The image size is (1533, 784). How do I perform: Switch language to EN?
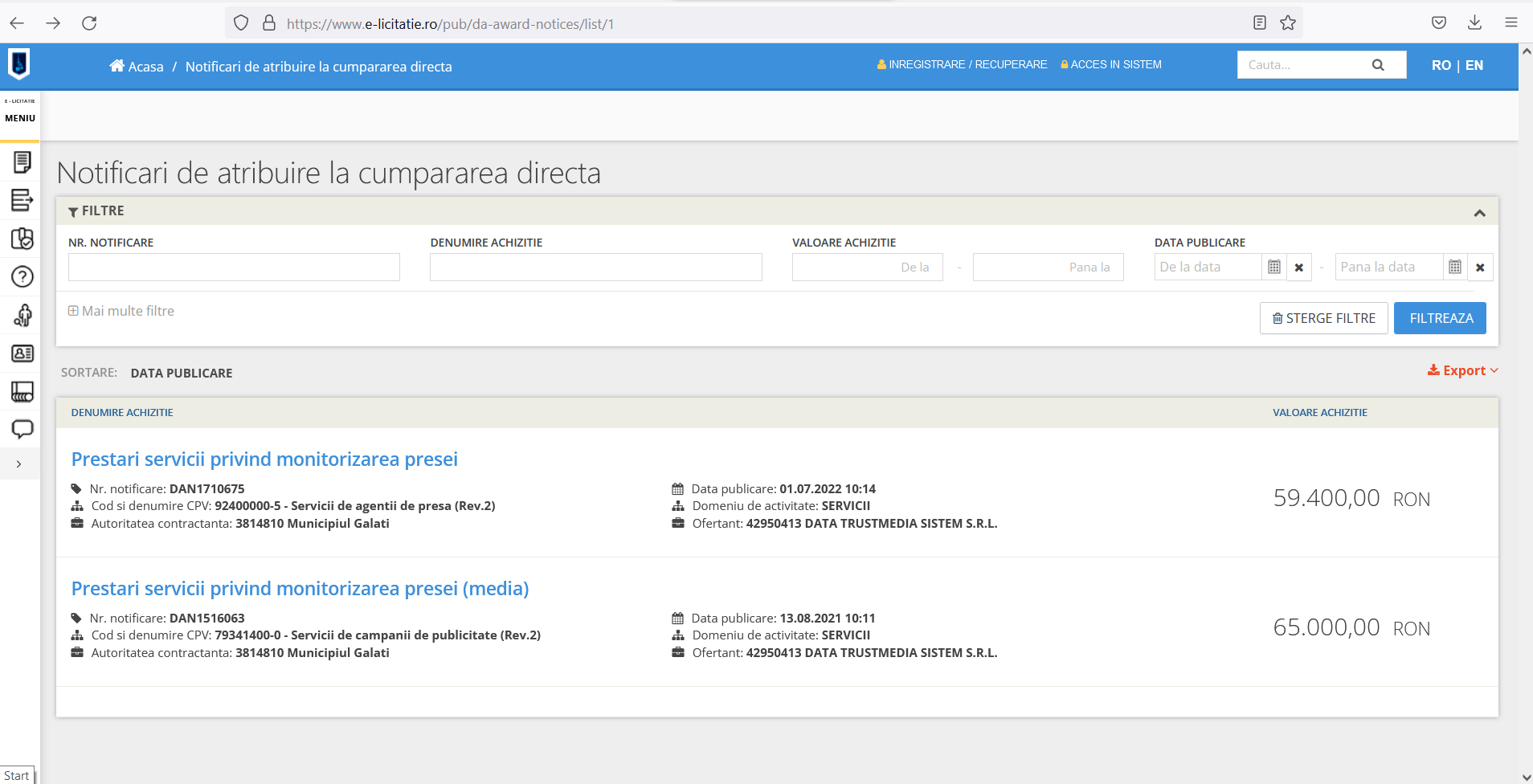coord(1474,65)
